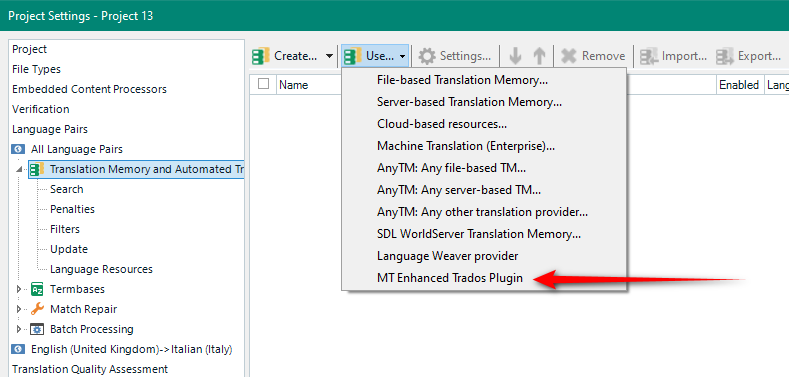Click the Remove X button

(593, 56)
